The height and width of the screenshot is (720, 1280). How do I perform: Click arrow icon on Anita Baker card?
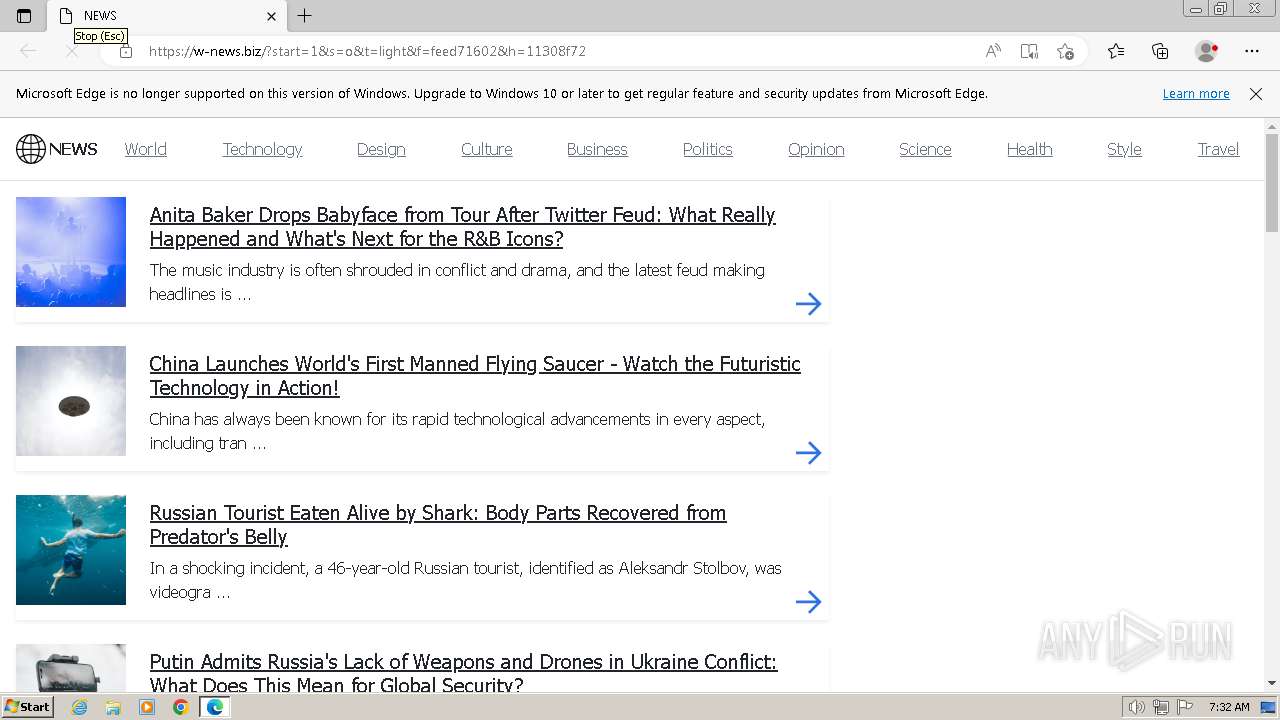pos(808,304)
